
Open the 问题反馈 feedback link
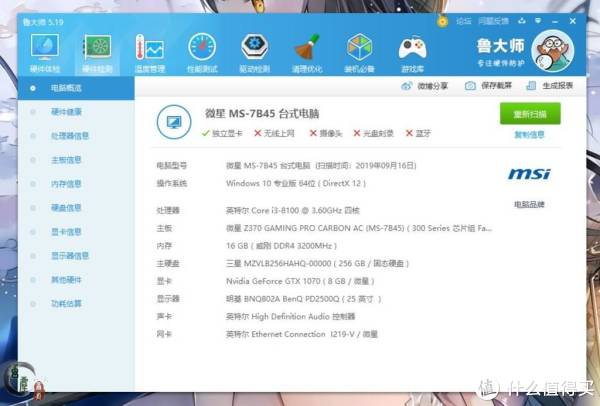[x=493, y=21]
